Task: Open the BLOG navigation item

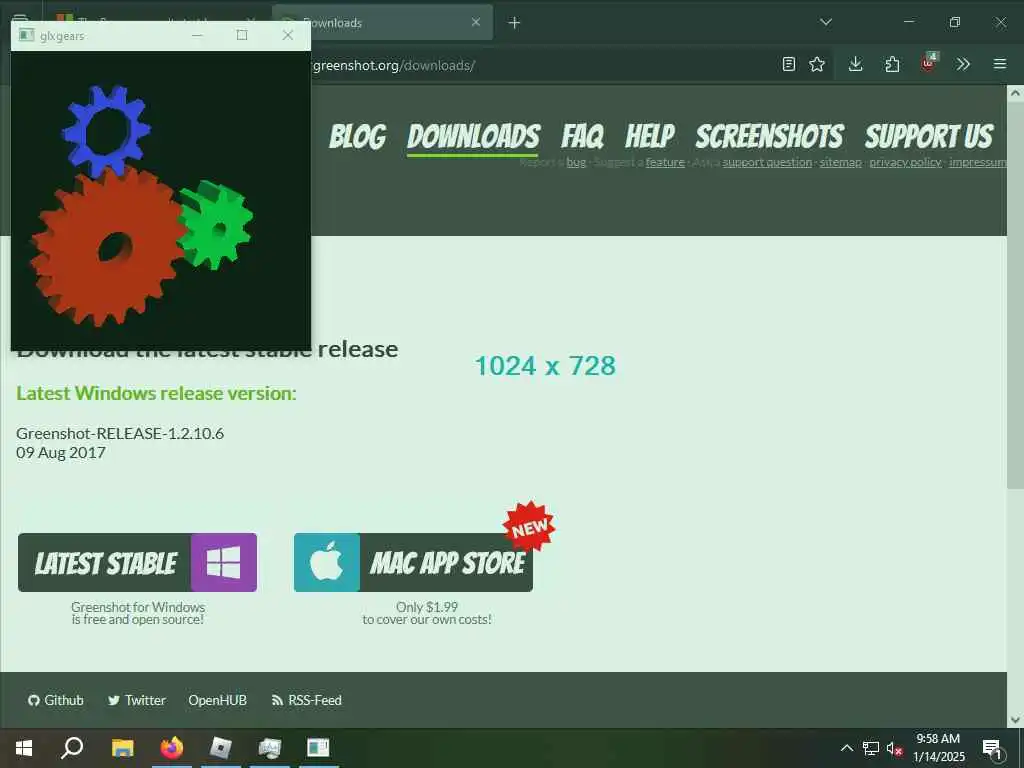Action: coord(357,136)
